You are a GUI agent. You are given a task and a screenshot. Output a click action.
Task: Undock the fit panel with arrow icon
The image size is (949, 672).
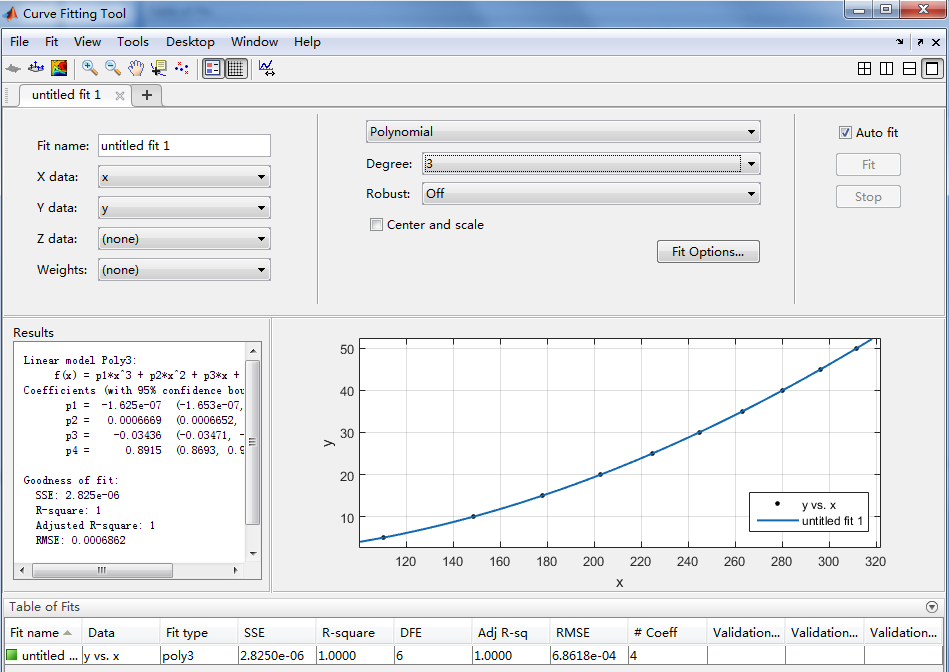[920, 42]
